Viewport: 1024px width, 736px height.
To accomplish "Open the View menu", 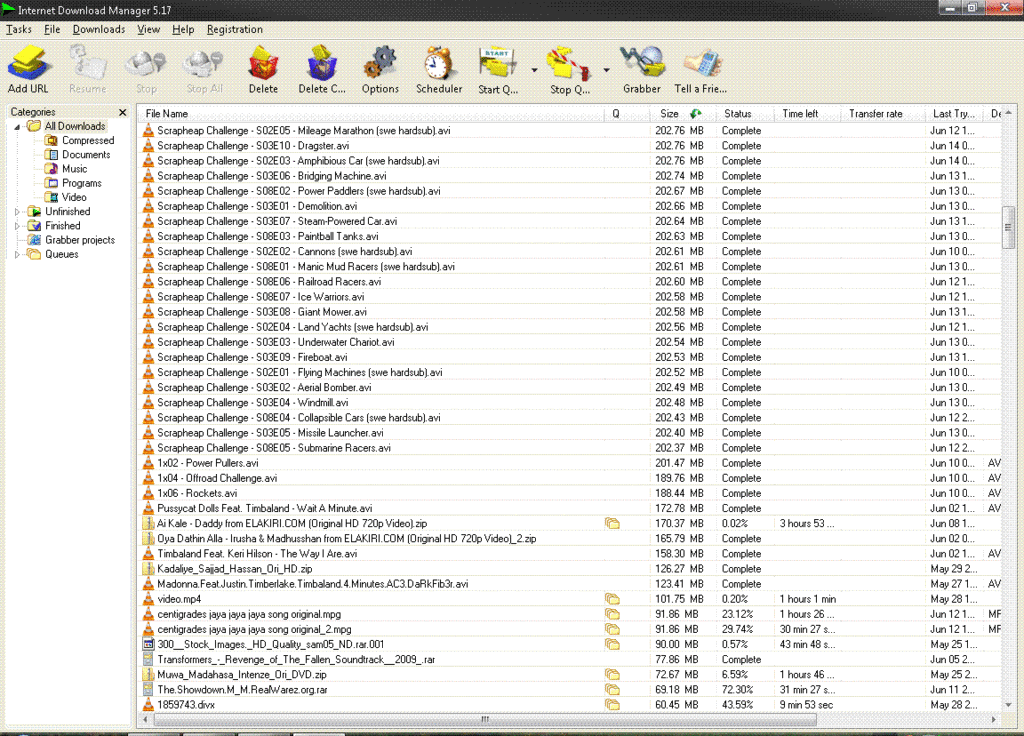I will click(148, 29).
